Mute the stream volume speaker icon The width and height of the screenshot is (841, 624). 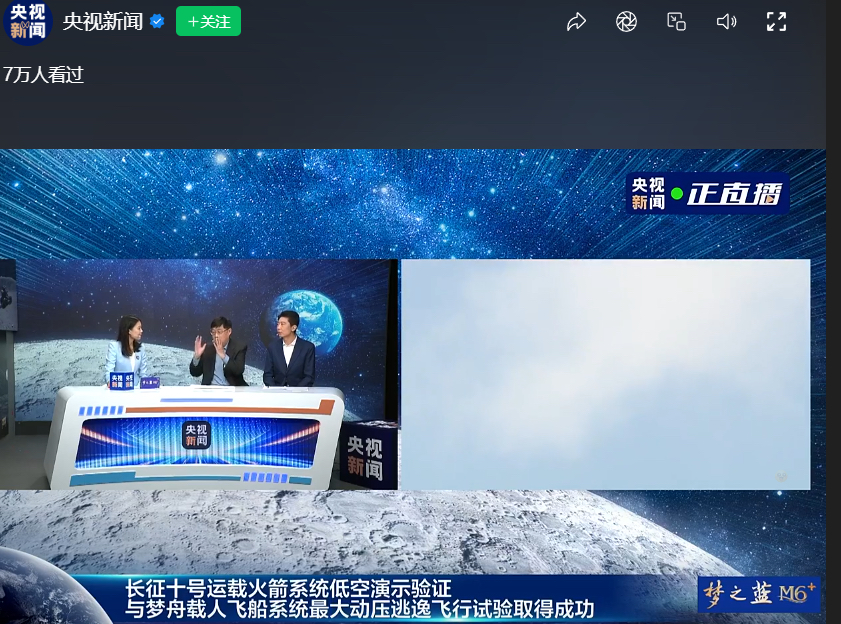pyautogui.click(x=726, y=22)
